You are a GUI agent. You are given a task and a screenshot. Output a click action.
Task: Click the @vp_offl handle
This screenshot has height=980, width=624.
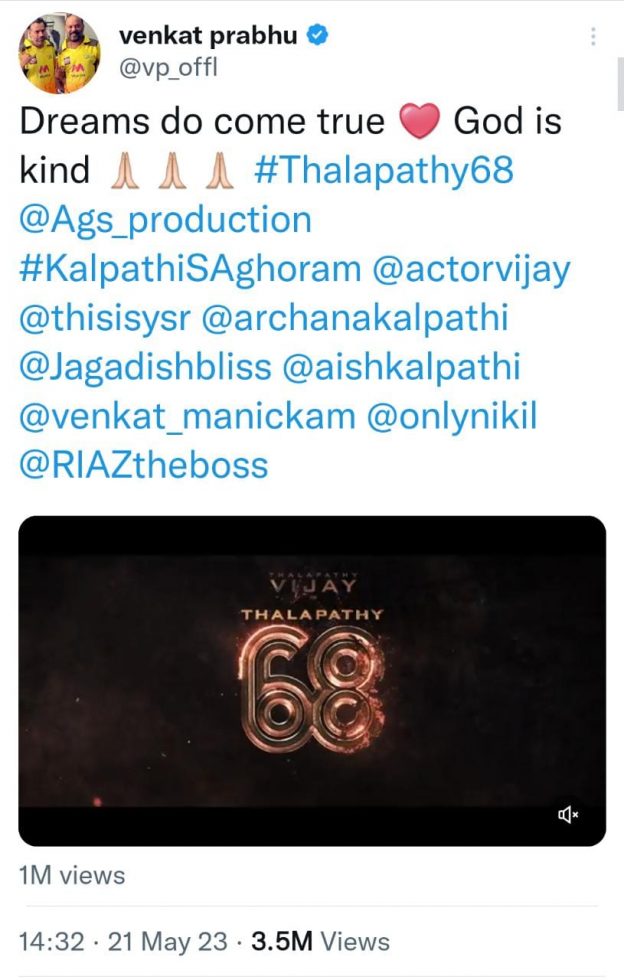coord(168,67)
